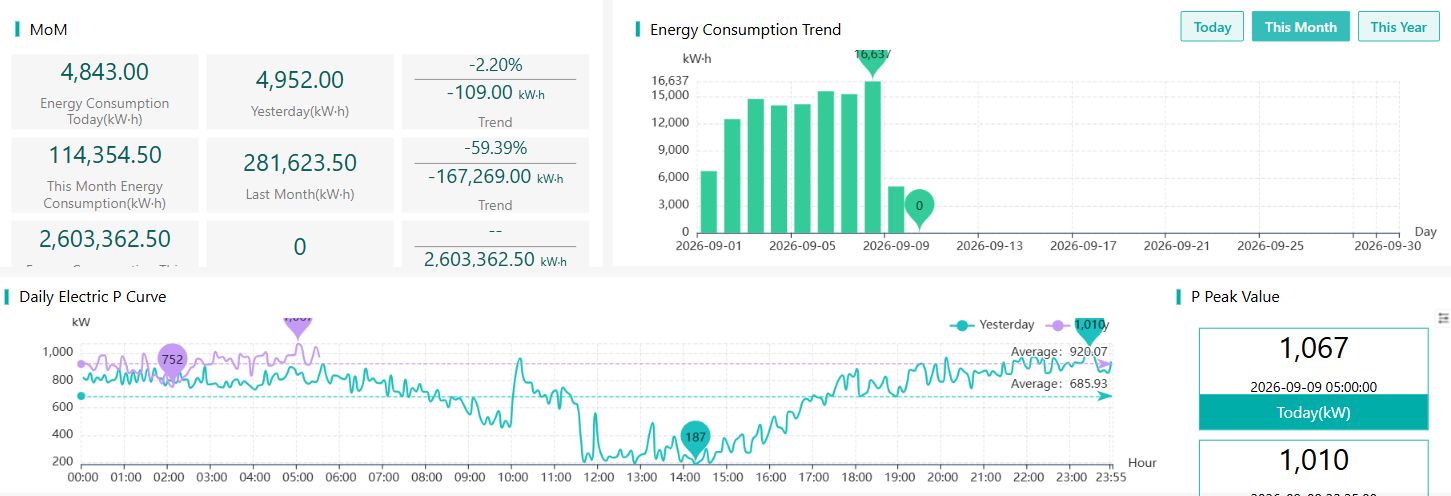
Task: Click the 281,623.50 last month value
Action: pos(300,163)
